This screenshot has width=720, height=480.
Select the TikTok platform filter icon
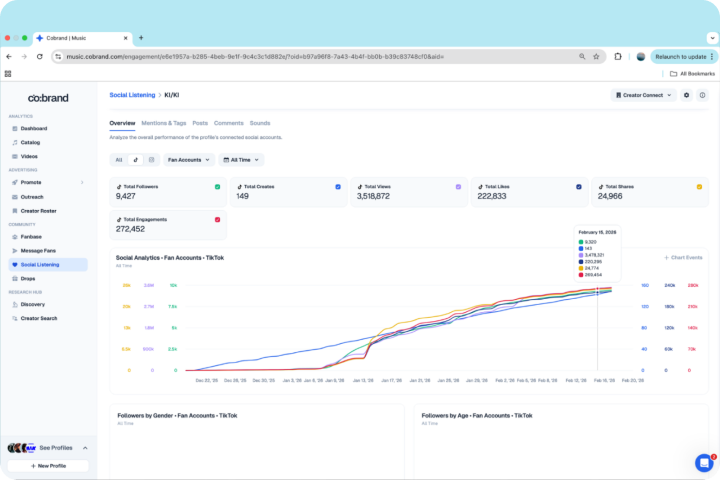pos(136,160)
